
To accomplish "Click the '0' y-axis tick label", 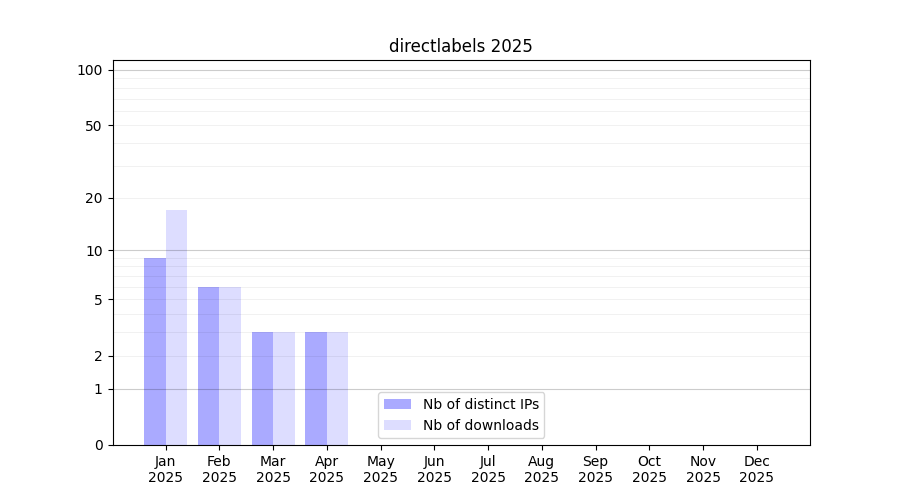I will point(98,445).
